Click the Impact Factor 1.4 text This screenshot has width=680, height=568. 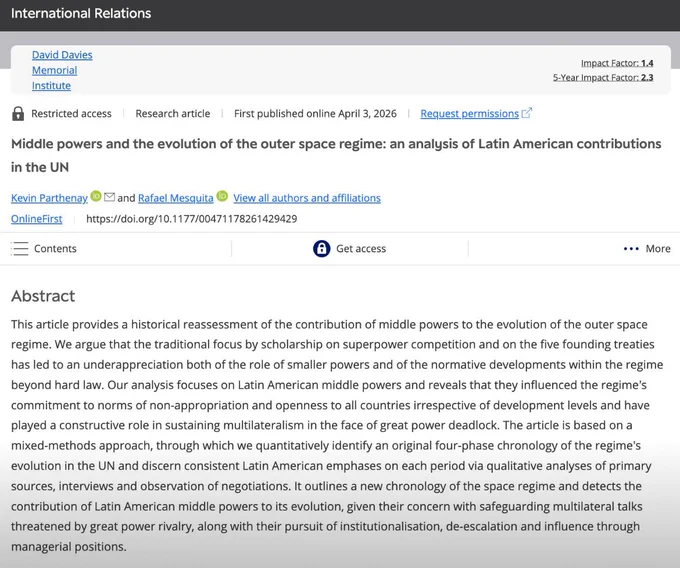617,63
